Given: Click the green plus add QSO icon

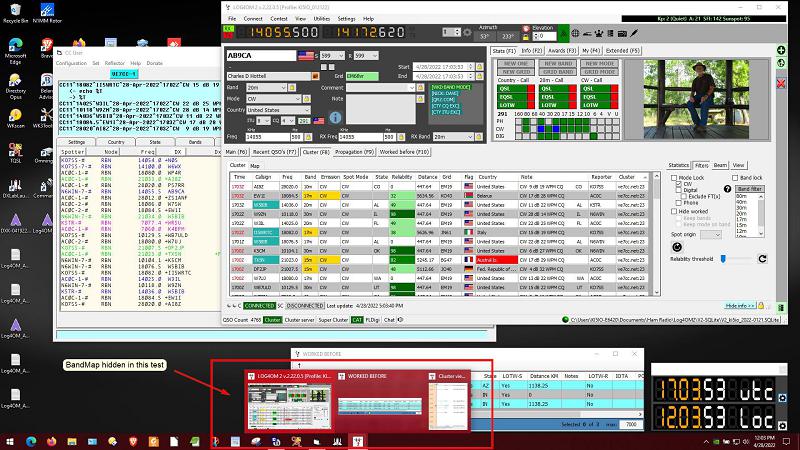Looking at the screenshot, I should (781, 50).
